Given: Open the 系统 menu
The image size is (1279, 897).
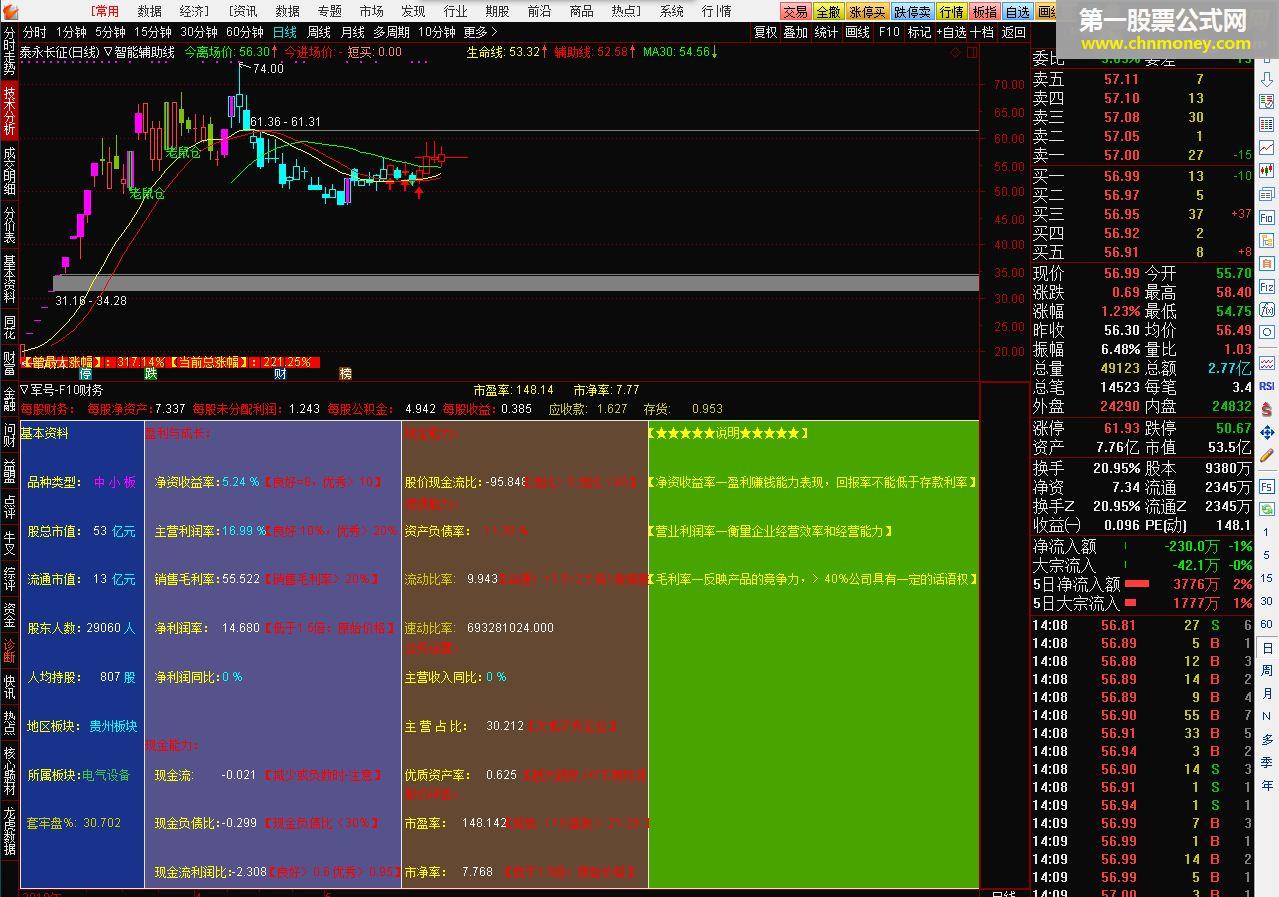Looking at the screenshot, I should tap(672, 11).
